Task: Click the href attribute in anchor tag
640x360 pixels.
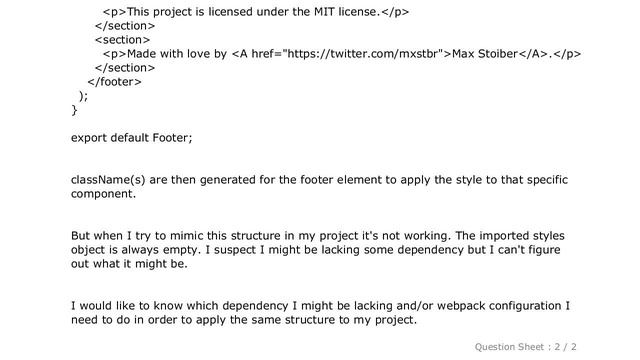Action: [264, 54]
